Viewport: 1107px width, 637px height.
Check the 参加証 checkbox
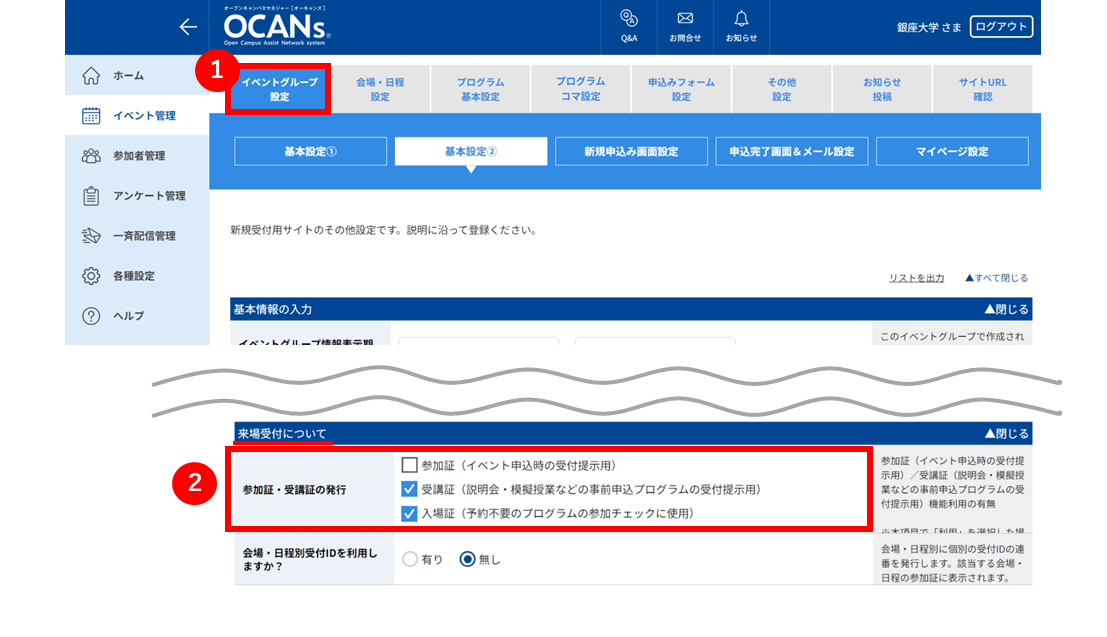tap(409, 465)
